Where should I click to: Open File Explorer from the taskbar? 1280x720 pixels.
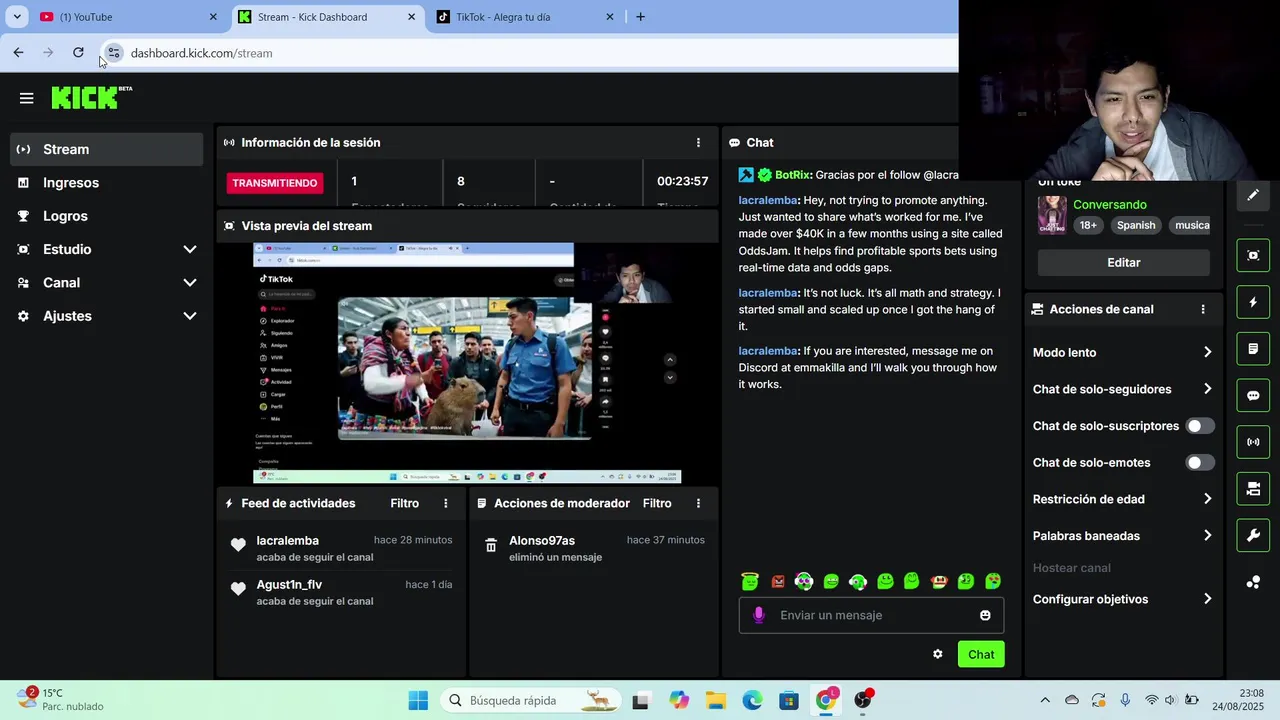coord(715,700)
